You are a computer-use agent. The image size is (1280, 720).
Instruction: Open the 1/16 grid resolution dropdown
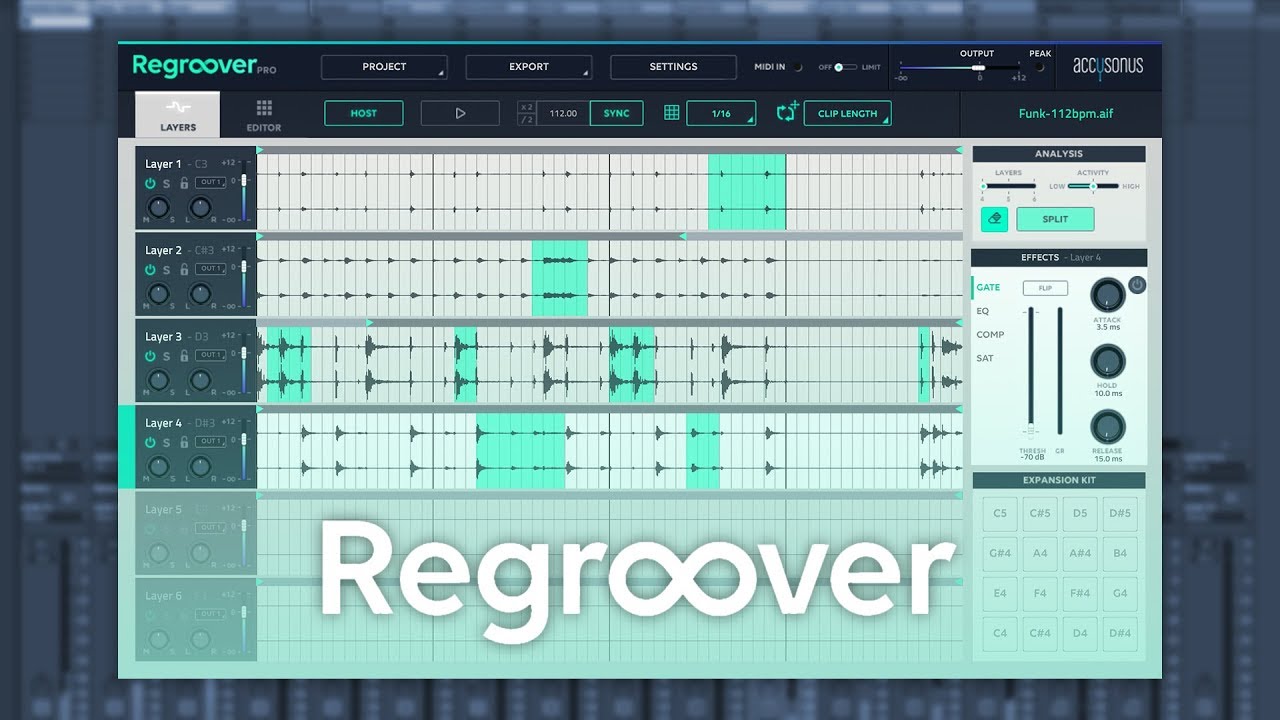pyautogui.click(x=721, y=113)
